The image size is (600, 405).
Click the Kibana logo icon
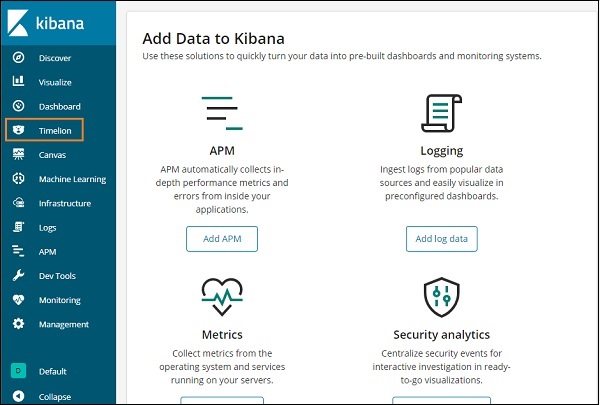click(x=20, y=22)
